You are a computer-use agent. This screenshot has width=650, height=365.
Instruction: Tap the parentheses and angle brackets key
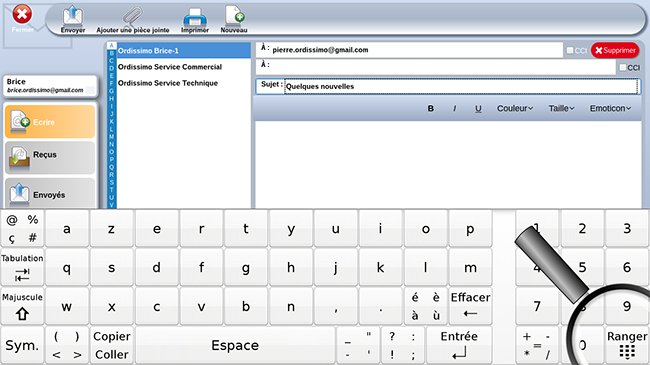point(67,346)
